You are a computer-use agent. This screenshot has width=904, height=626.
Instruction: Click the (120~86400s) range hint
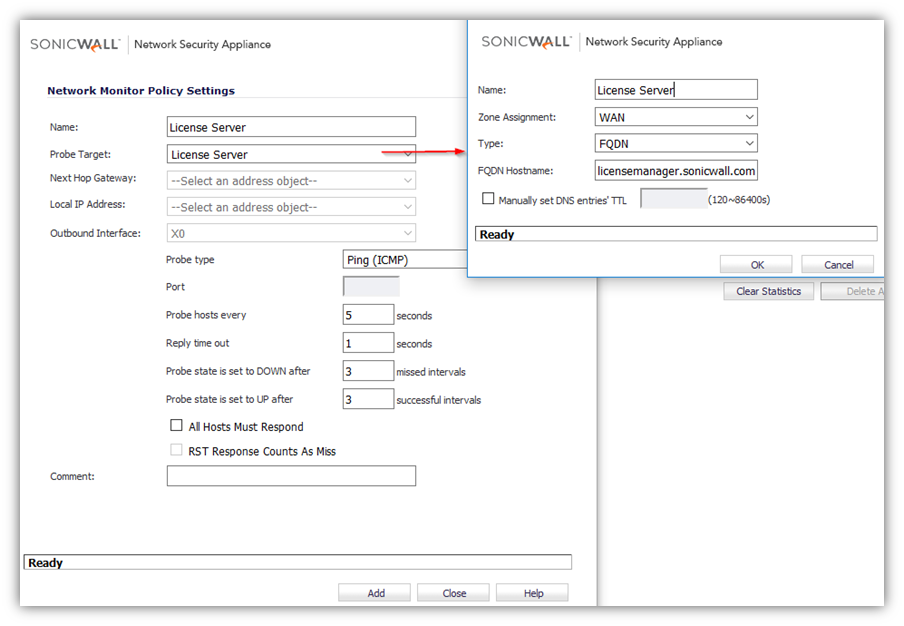click(x=739, y=199)
